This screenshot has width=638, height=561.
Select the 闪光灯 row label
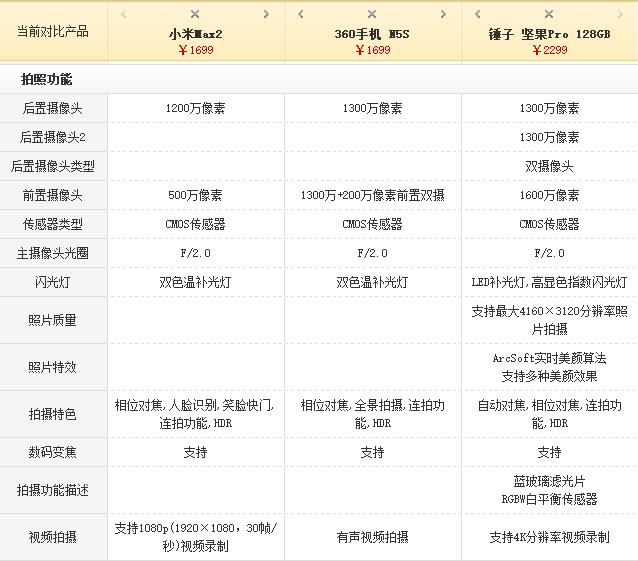[53, 282]
